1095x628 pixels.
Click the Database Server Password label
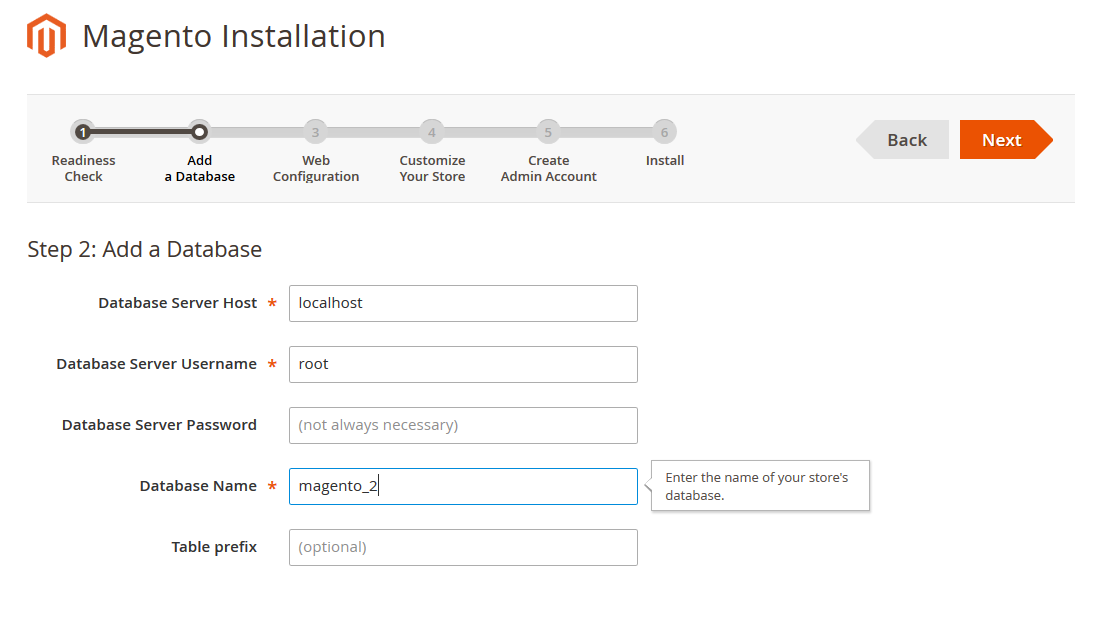coord(159,425)
